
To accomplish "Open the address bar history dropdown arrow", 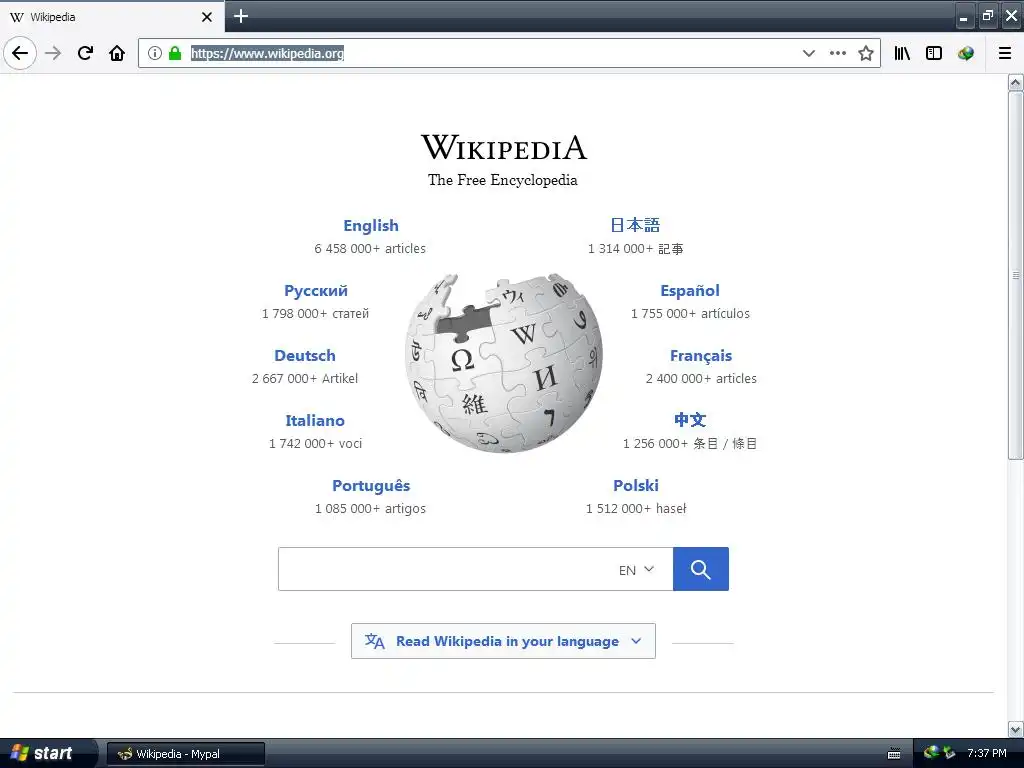I will pos(808,53).
